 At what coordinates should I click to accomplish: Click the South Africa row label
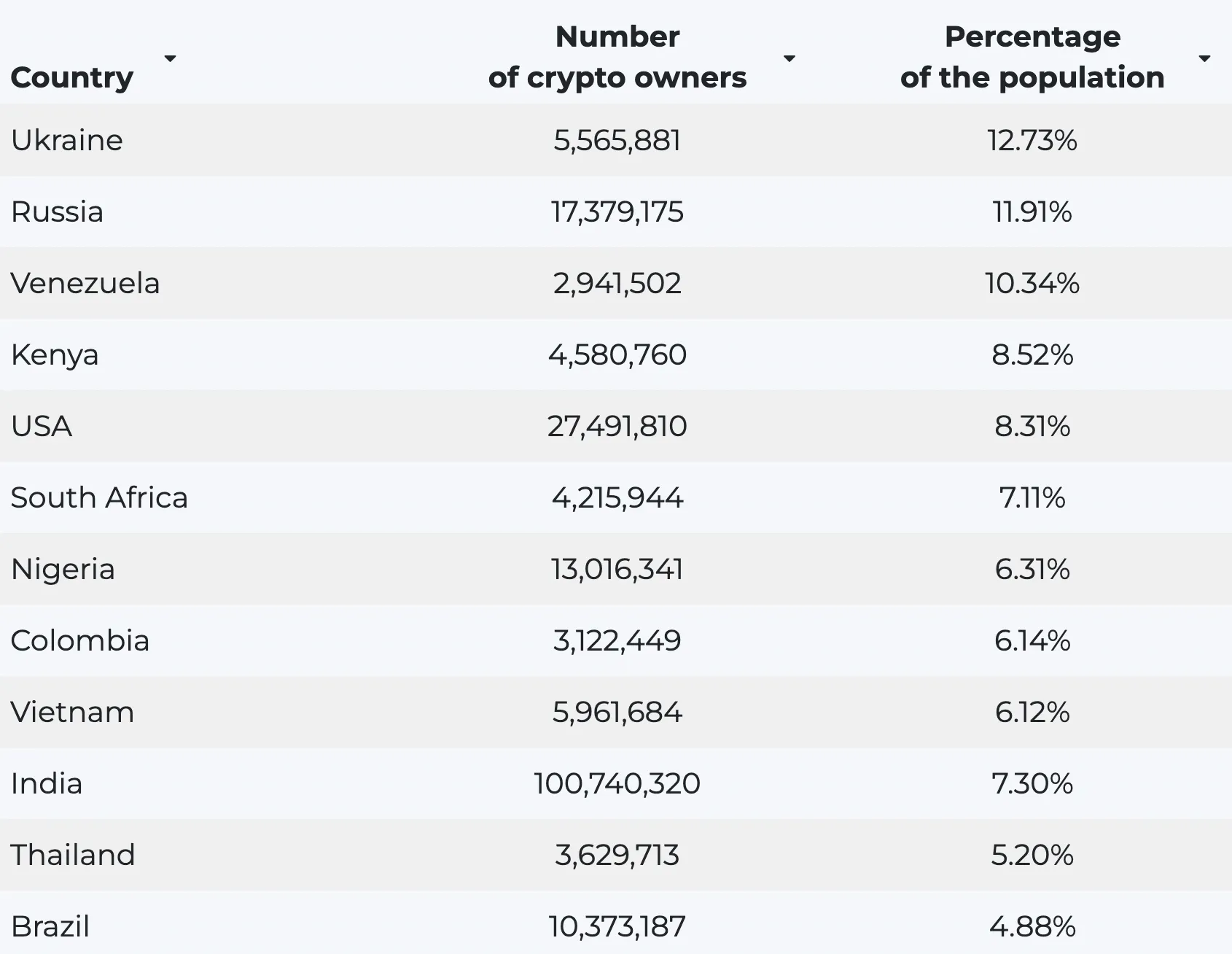coord(99,497)
